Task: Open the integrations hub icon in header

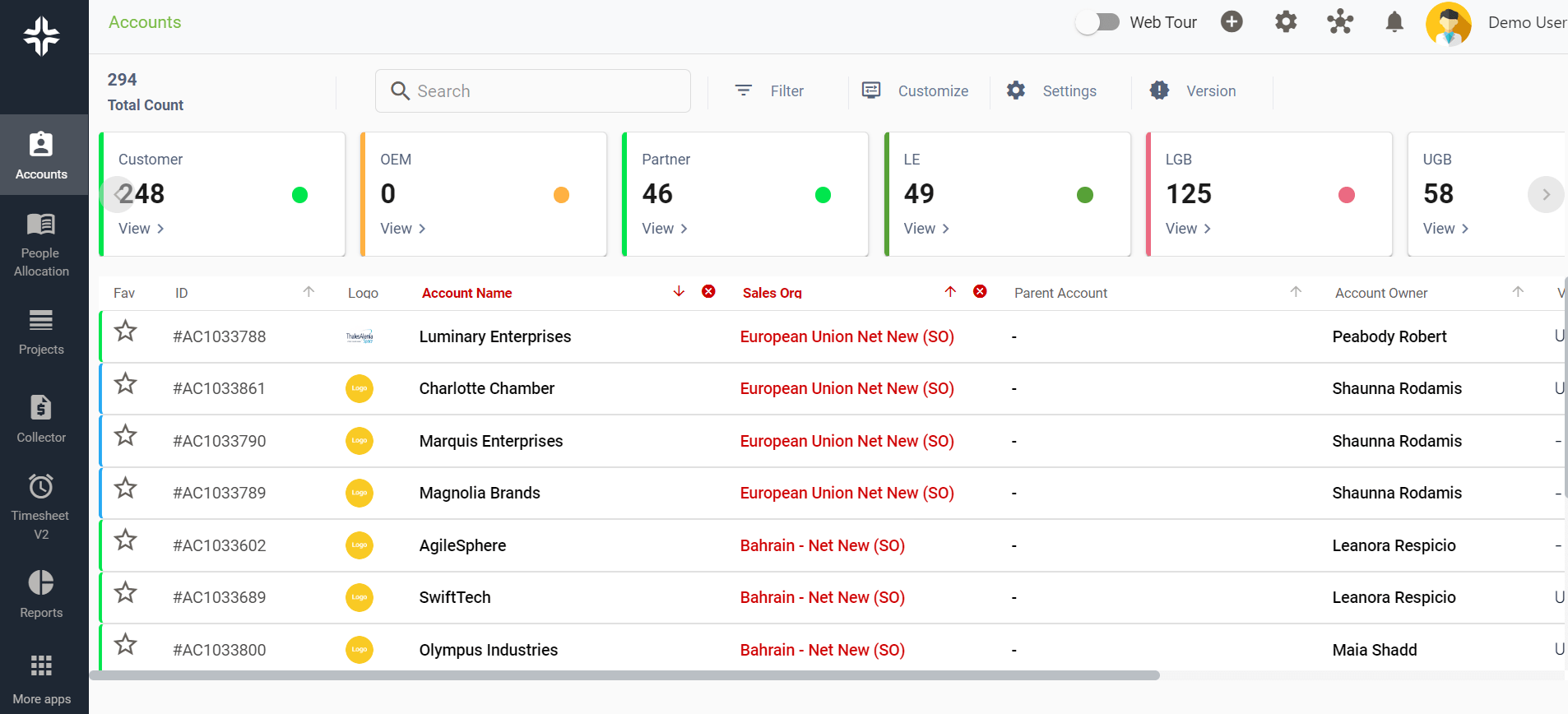Action: coord(1340,22)
